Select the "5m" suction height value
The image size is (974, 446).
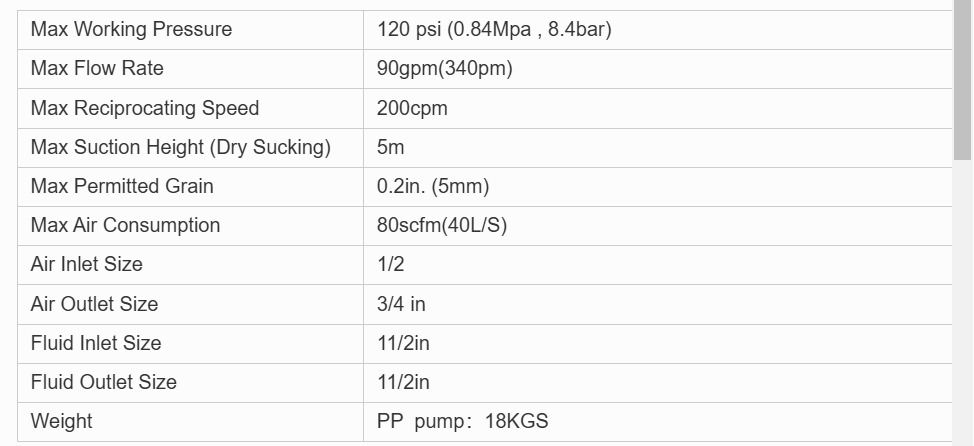[x=391, y=147]
